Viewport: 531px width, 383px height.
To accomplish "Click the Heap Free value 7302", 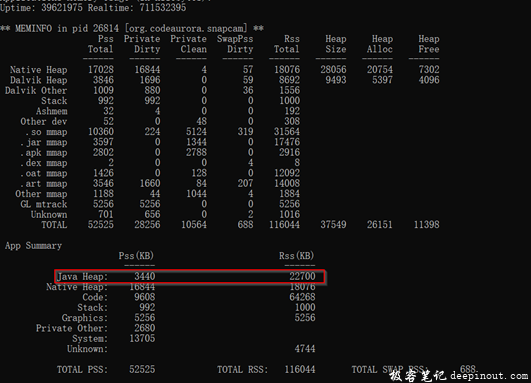I will click(429, 70).
